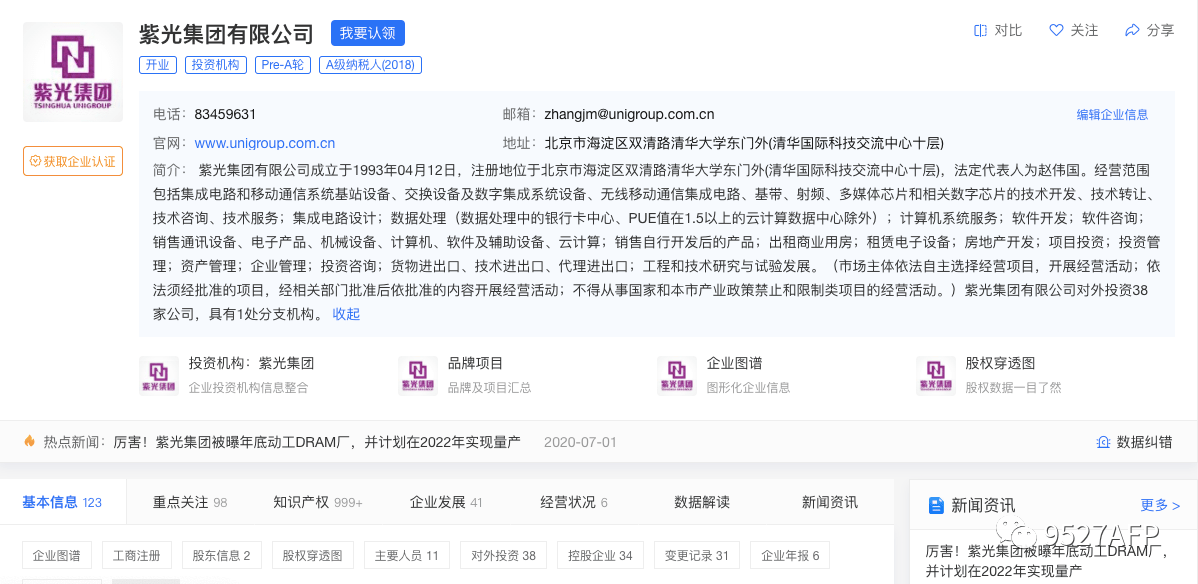Open 编辑企业信息 link
This screenshot has width=1198, height=584.
[x=1112, y=115]
